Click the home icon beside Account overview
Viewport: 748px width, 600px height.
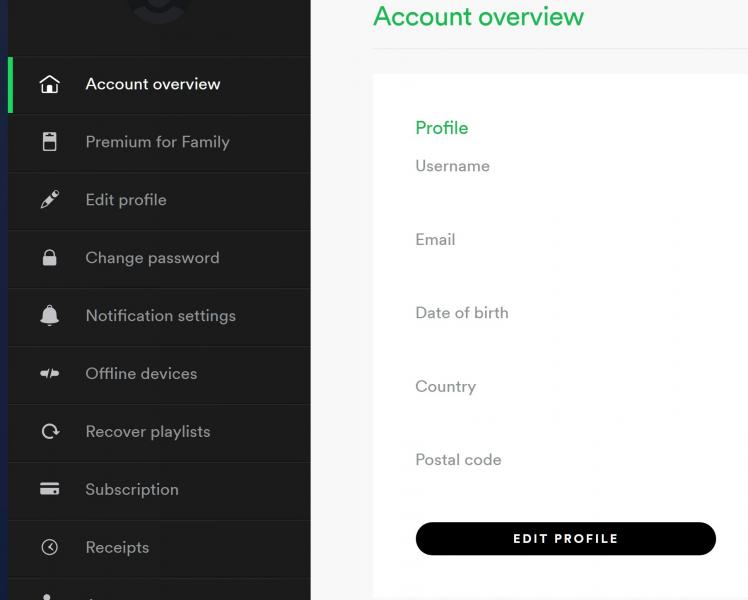tap(50, 84)
